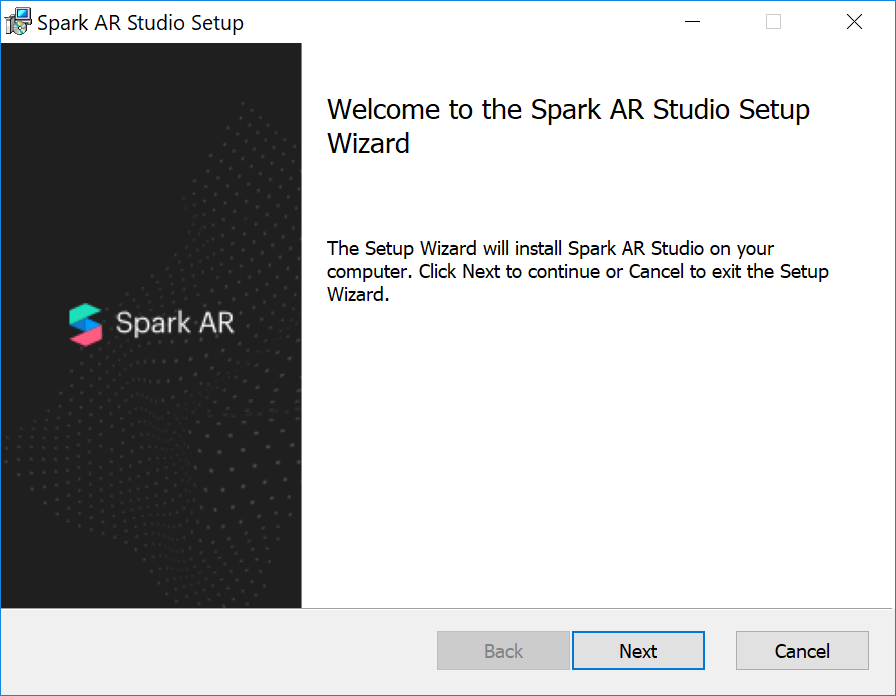Click the "Spark AR Studio Setup" window title

(140, 22)
